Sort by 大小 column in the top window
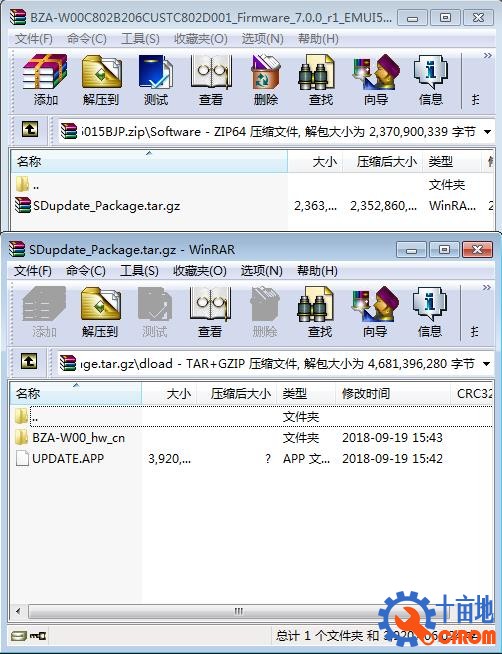 315,161
